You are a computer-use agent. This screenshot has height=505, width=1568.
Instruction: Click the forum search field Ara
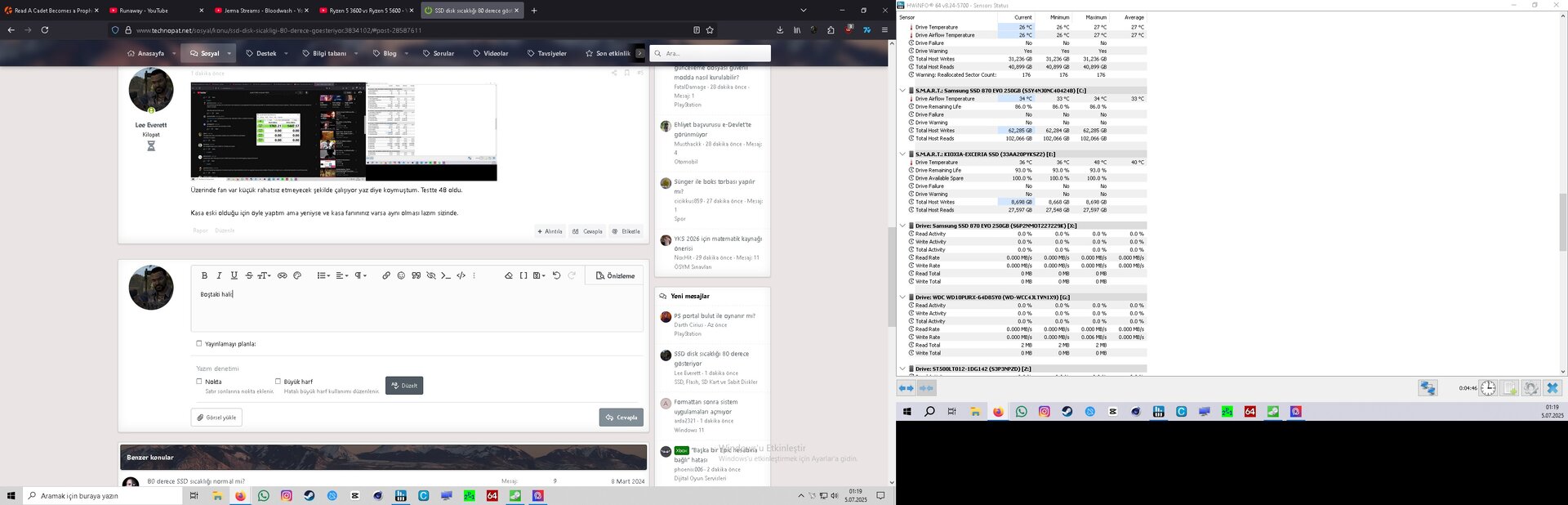pyautogui.click(x=710, y=53)
